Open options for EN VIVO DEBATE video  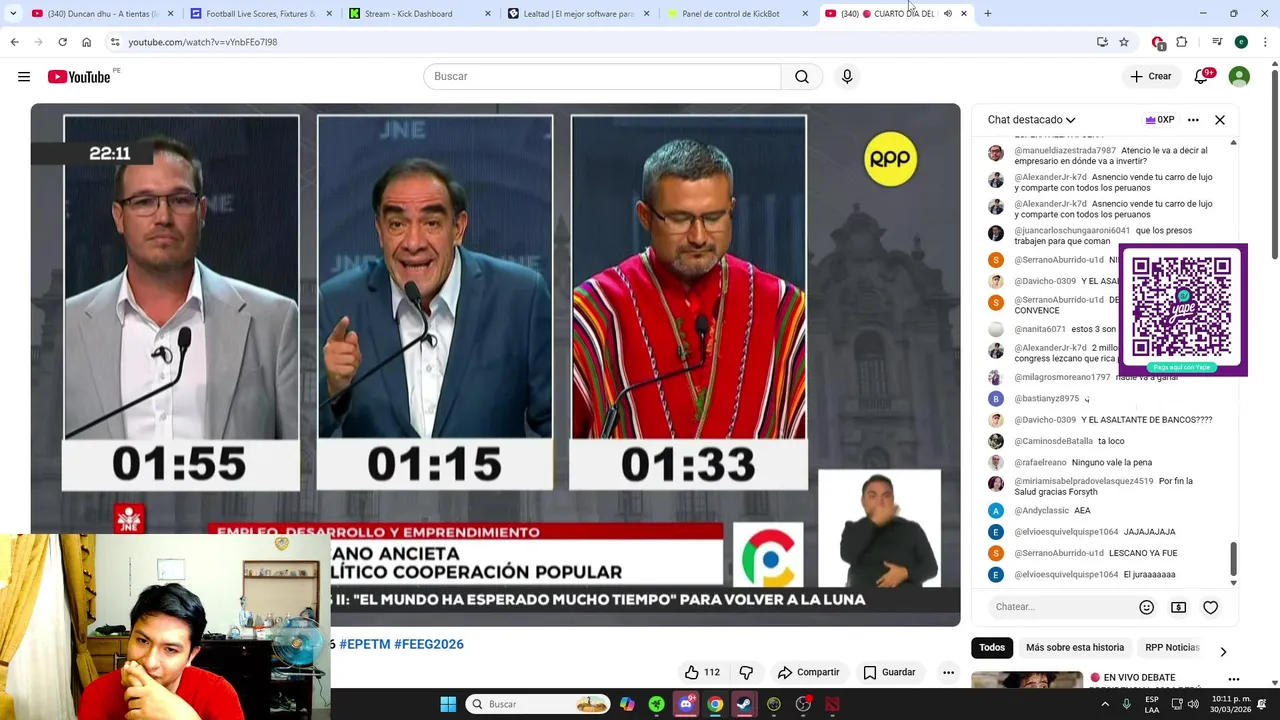(x=1233, y=680)
